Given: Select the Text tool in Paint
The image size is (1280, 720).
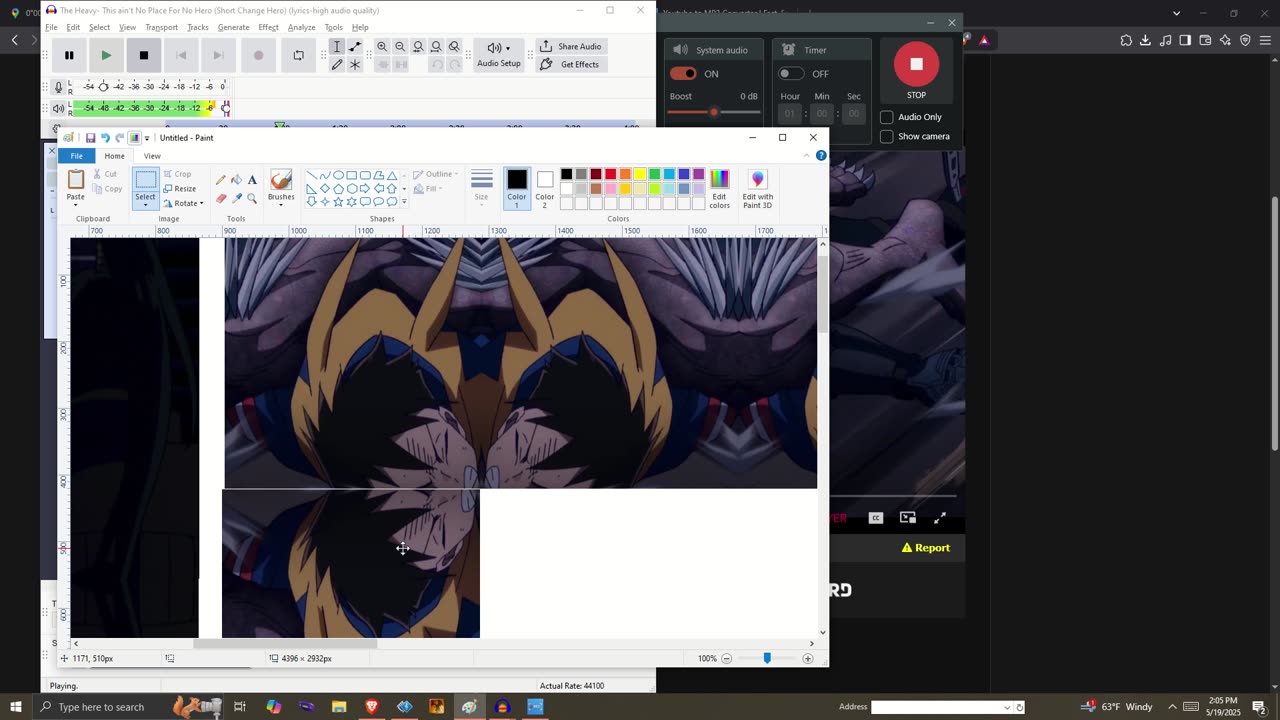Looking at the screenshot, I should (x=252, y=180).
